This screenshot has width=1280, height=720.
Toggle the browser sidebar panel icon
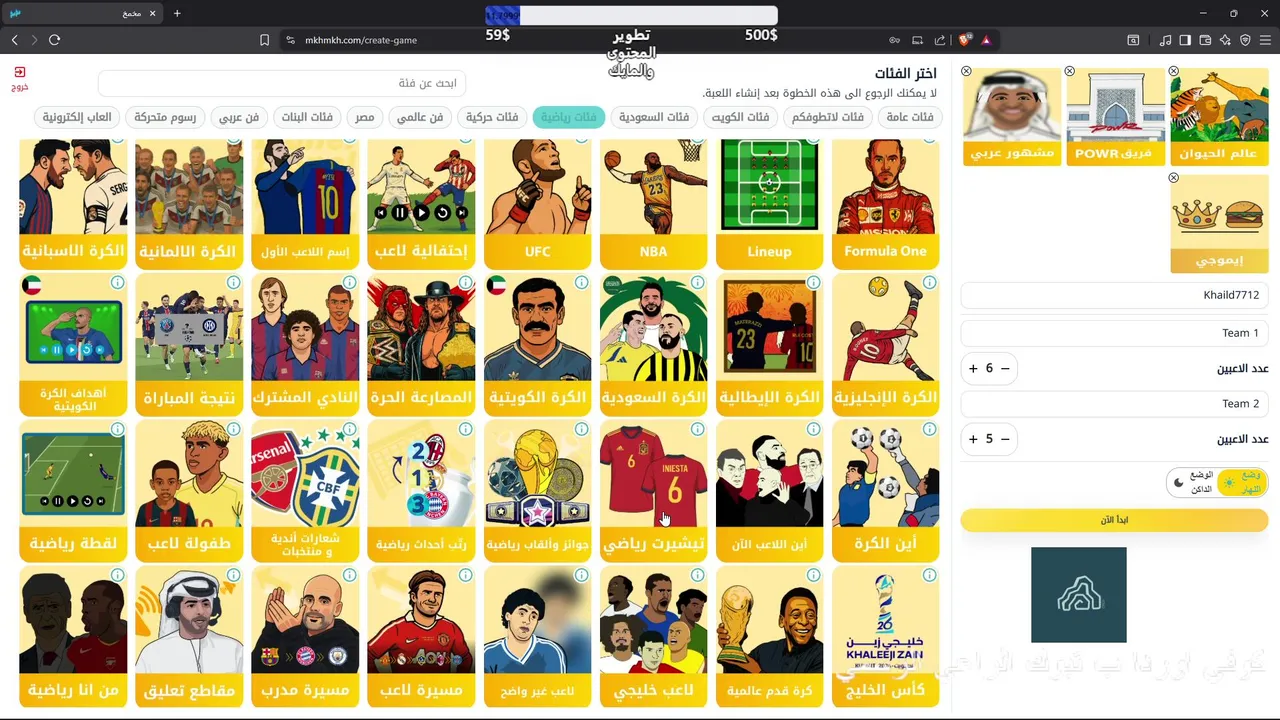pyautogui.click(x=1185, y=40)
